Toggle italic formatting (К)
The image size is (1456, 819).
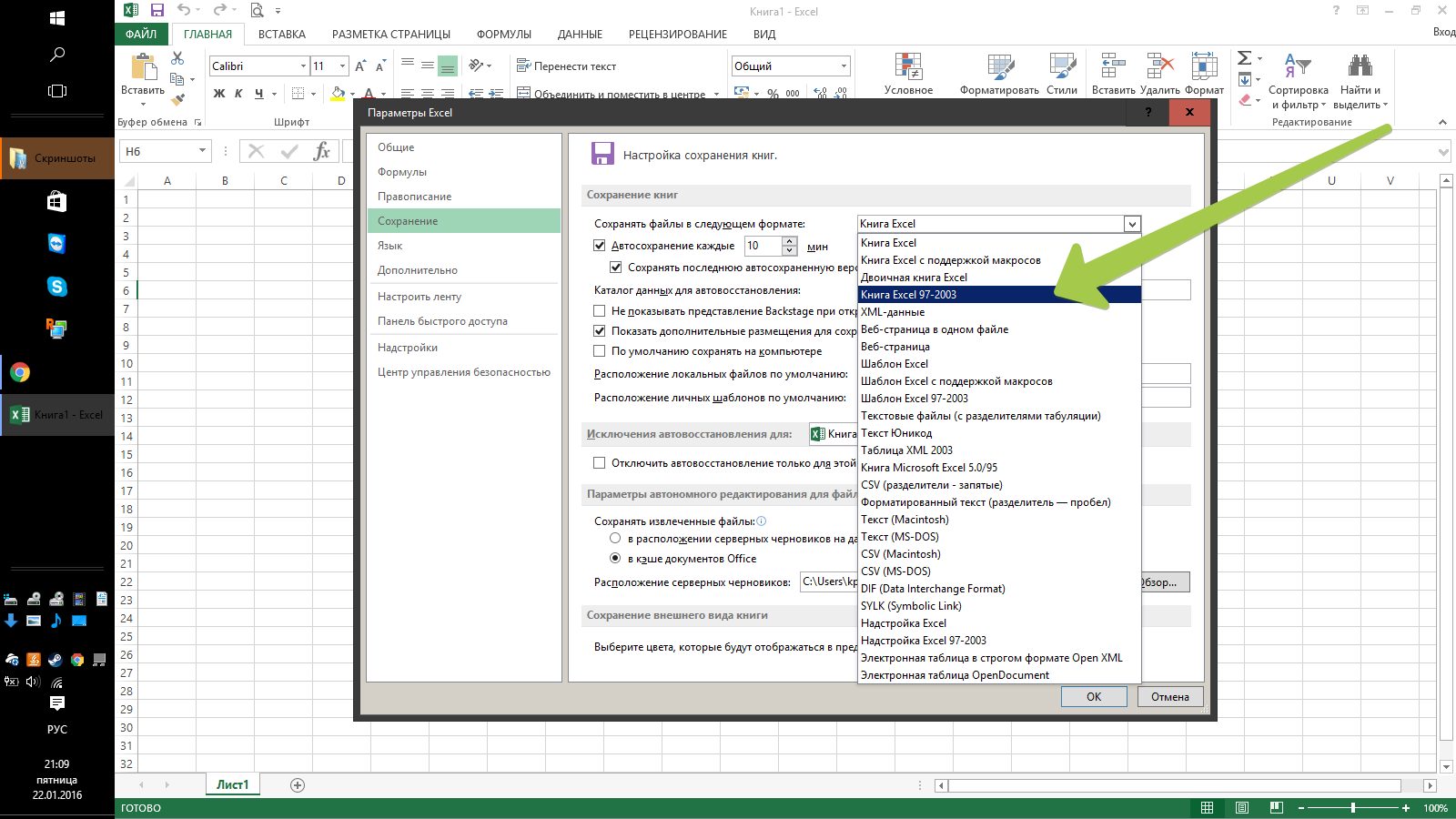(239, 94)
